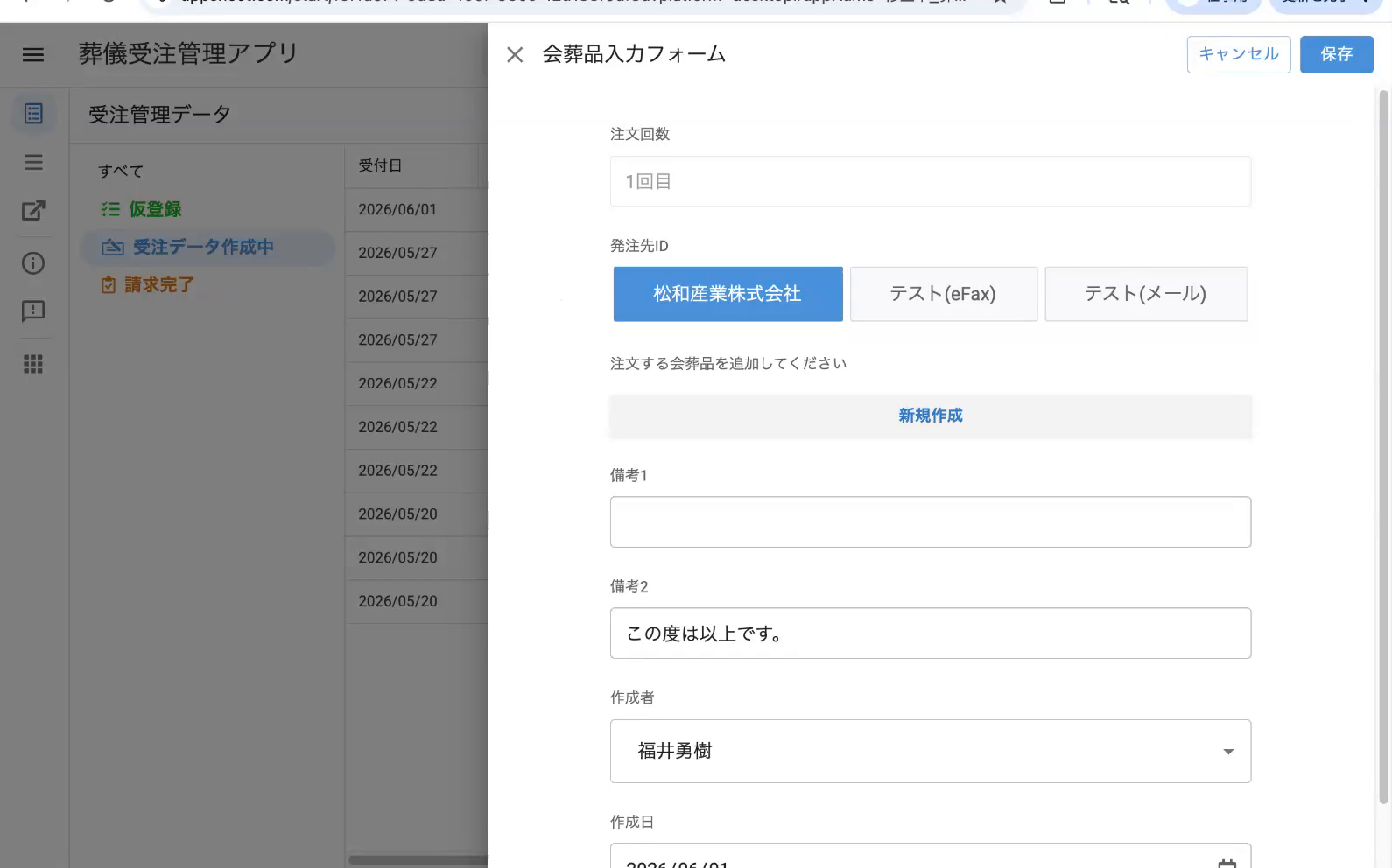Screen dimensions: 1392x868
Task: Click the 注文回数 field showing 1回目
Action: [930, 181]
